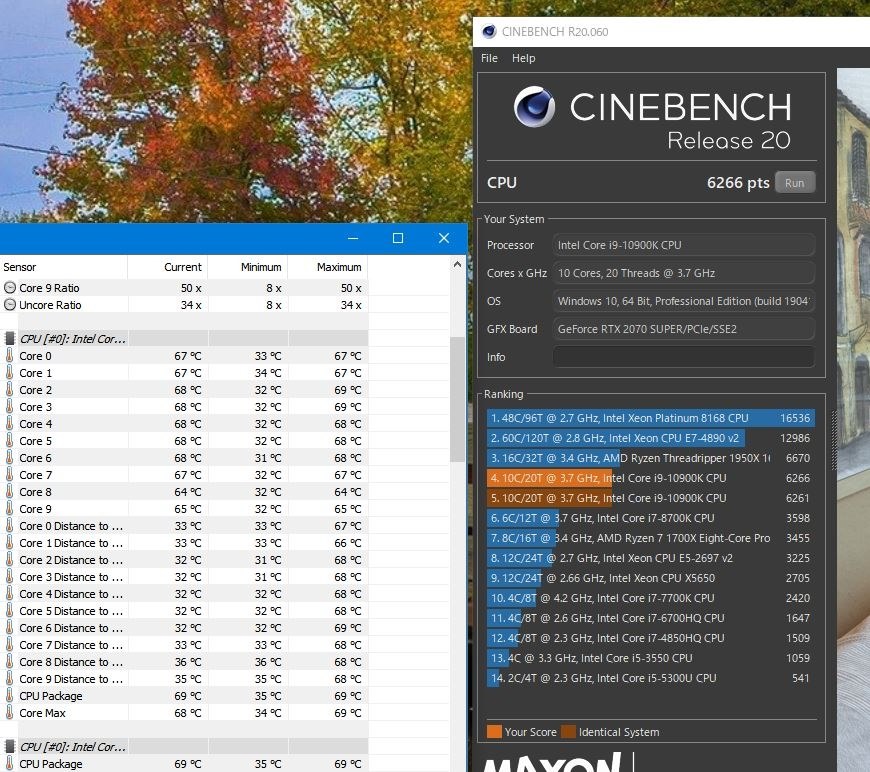Click the Core 1 thermometer icon
This screenshot has width=870, height=772.
pyautogui.click(x=9, y=372)
